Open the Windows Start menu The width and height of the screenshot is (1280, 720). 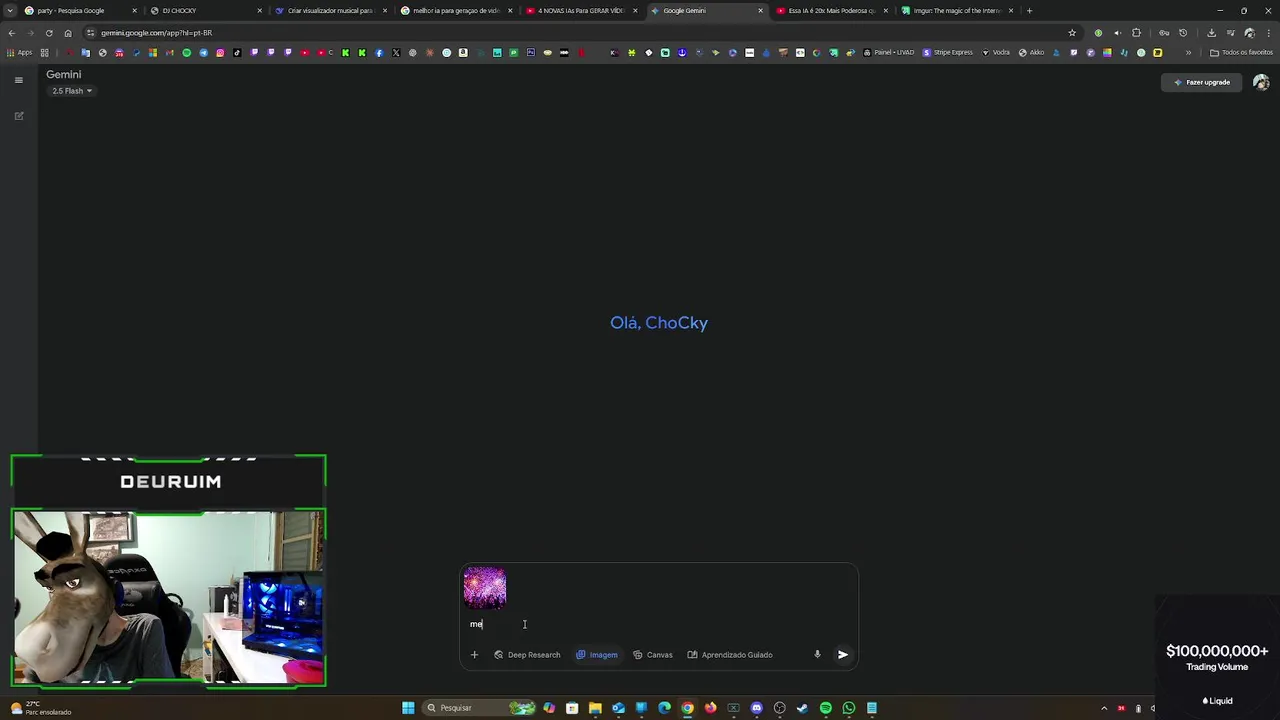pos(408,708)
